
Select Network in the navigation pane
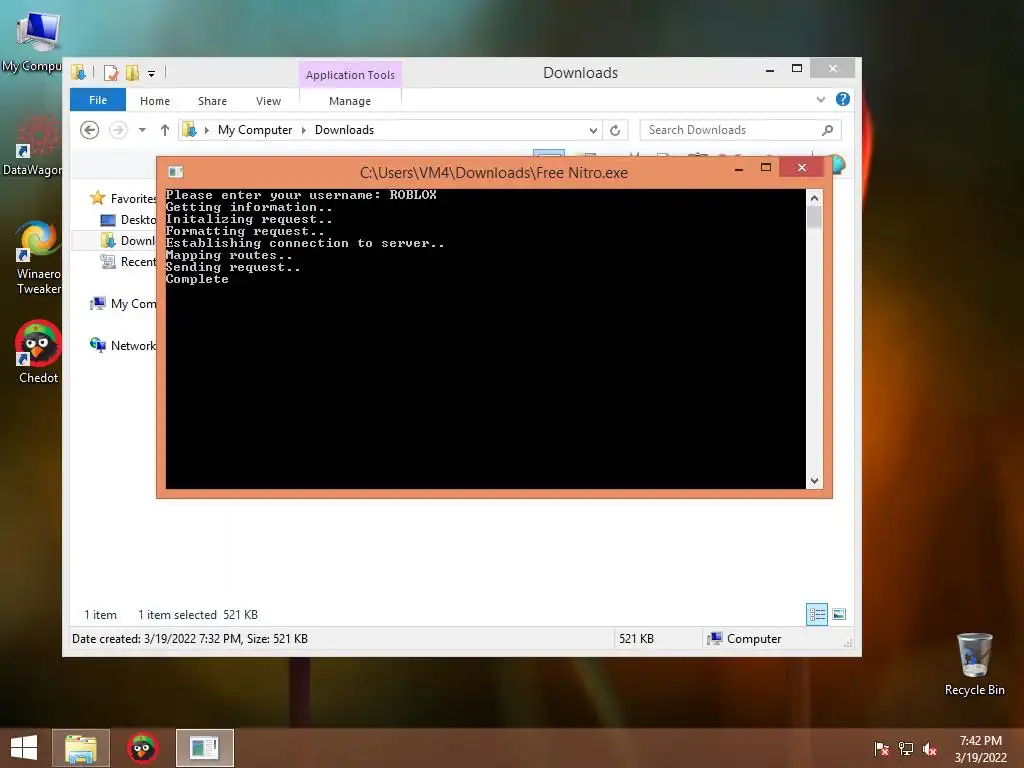tap(123, 345)
